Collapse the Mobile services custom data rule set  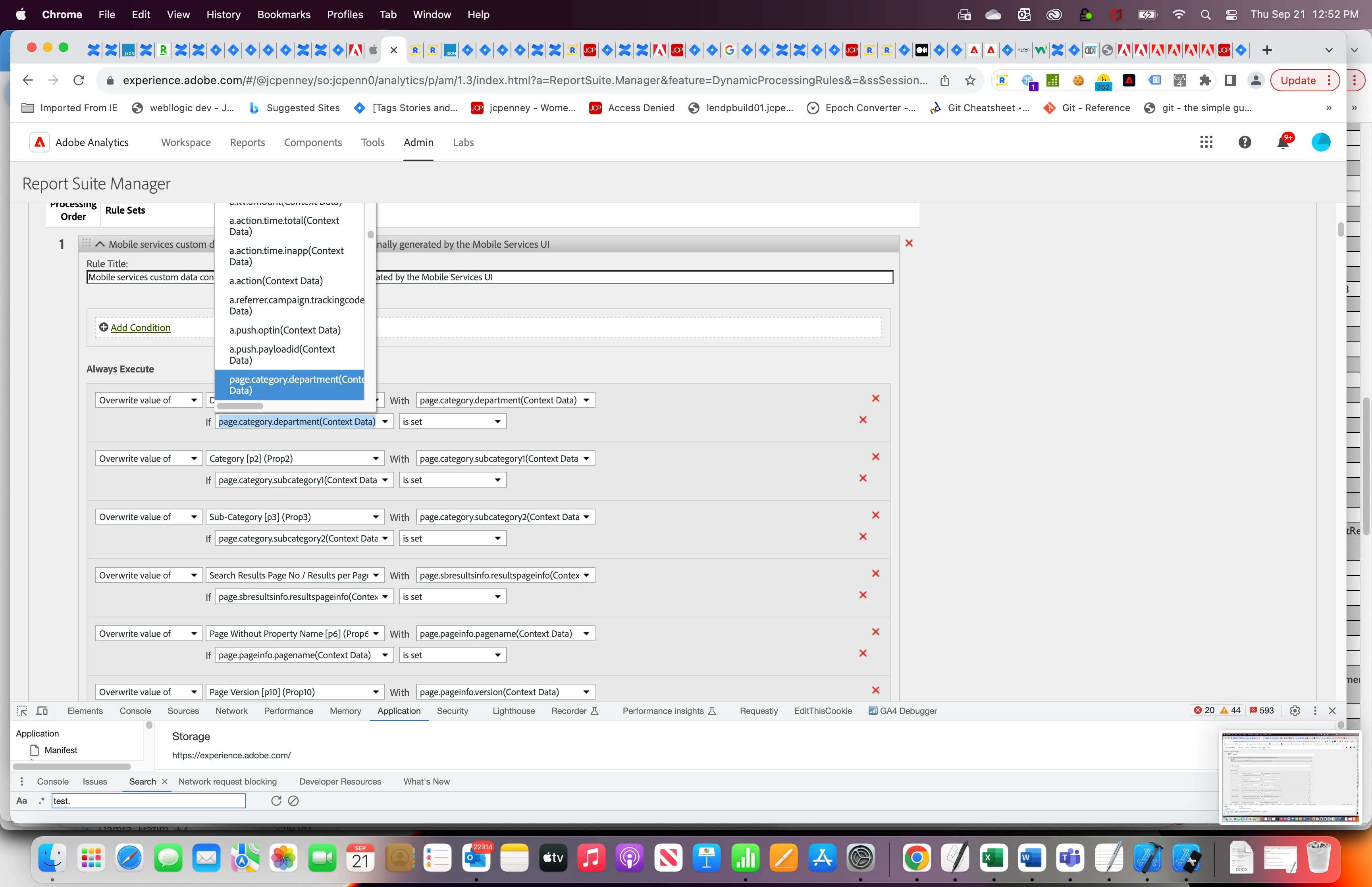(100, 244)
